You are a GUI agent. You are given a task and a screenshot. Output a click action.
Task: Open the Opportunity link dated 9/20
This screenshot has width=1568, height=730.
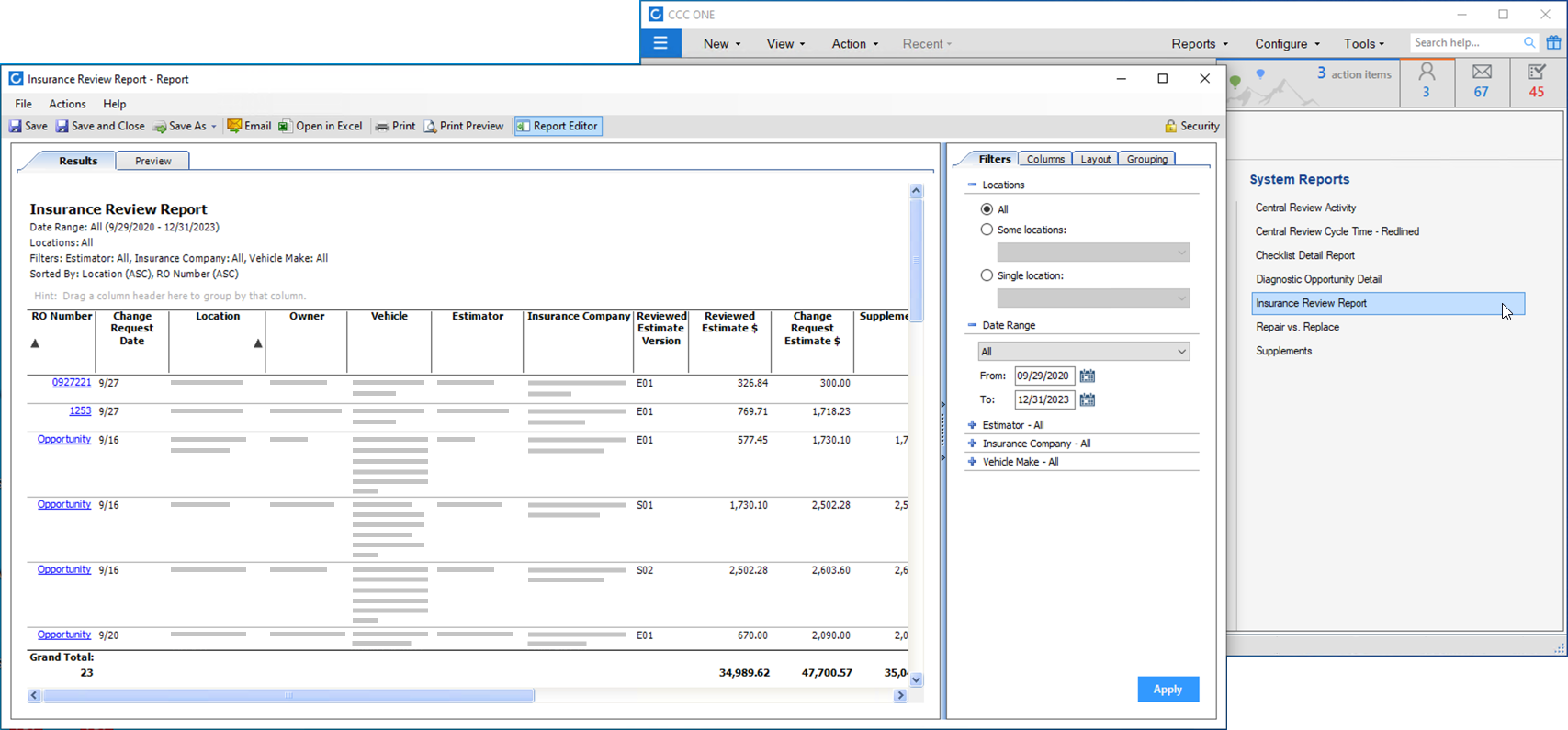tap(63, 635)
